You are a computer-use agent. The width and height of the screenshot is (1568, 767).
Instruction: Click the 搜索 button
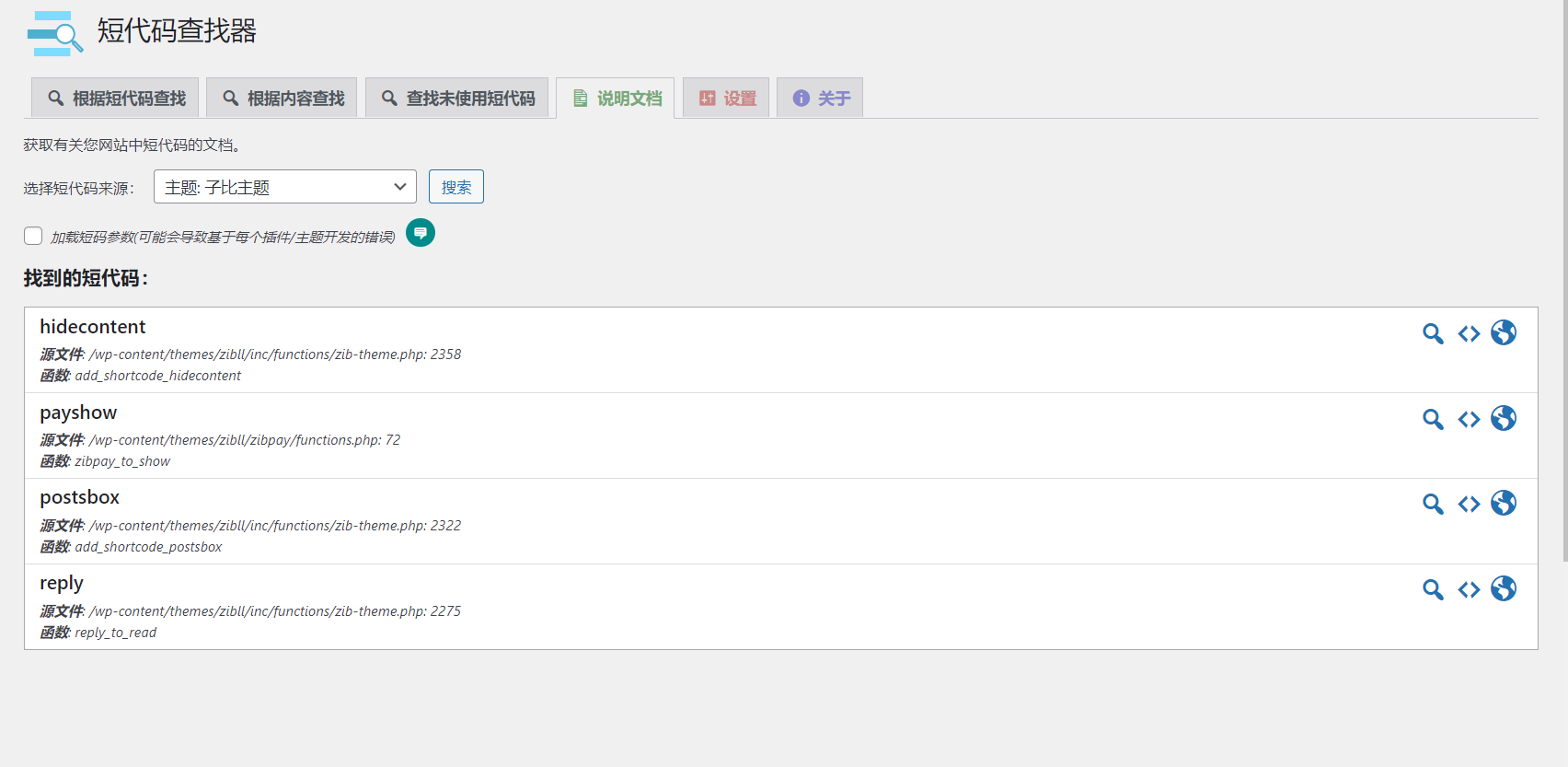(456, 187)
